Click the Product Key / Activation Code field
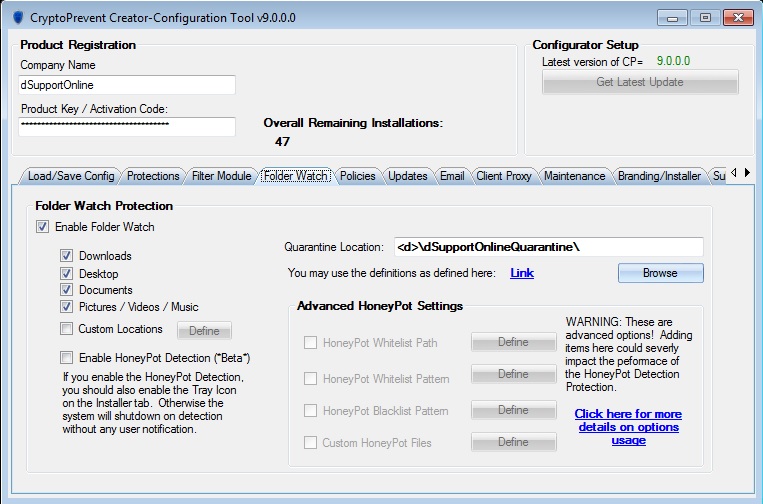This screenshot has height=504, width=763. tap(127, 126)
